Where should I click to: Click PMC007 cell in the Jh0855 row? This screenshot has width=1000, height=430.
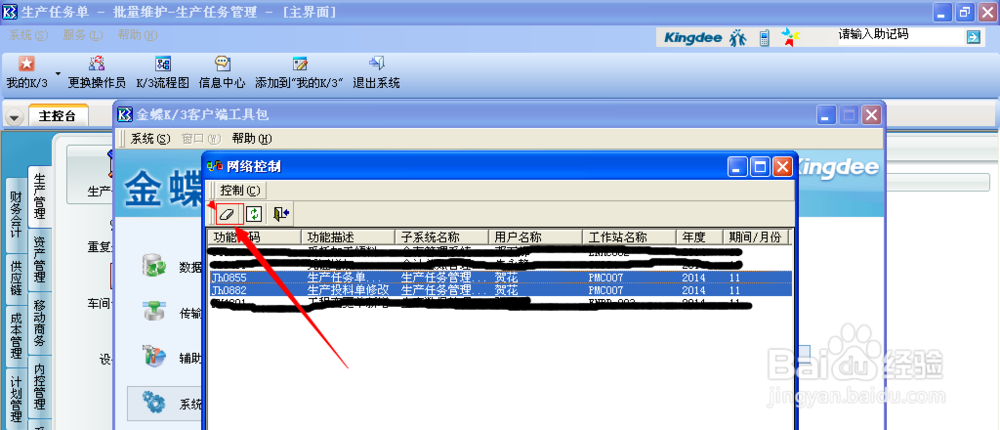click(606, 278)
